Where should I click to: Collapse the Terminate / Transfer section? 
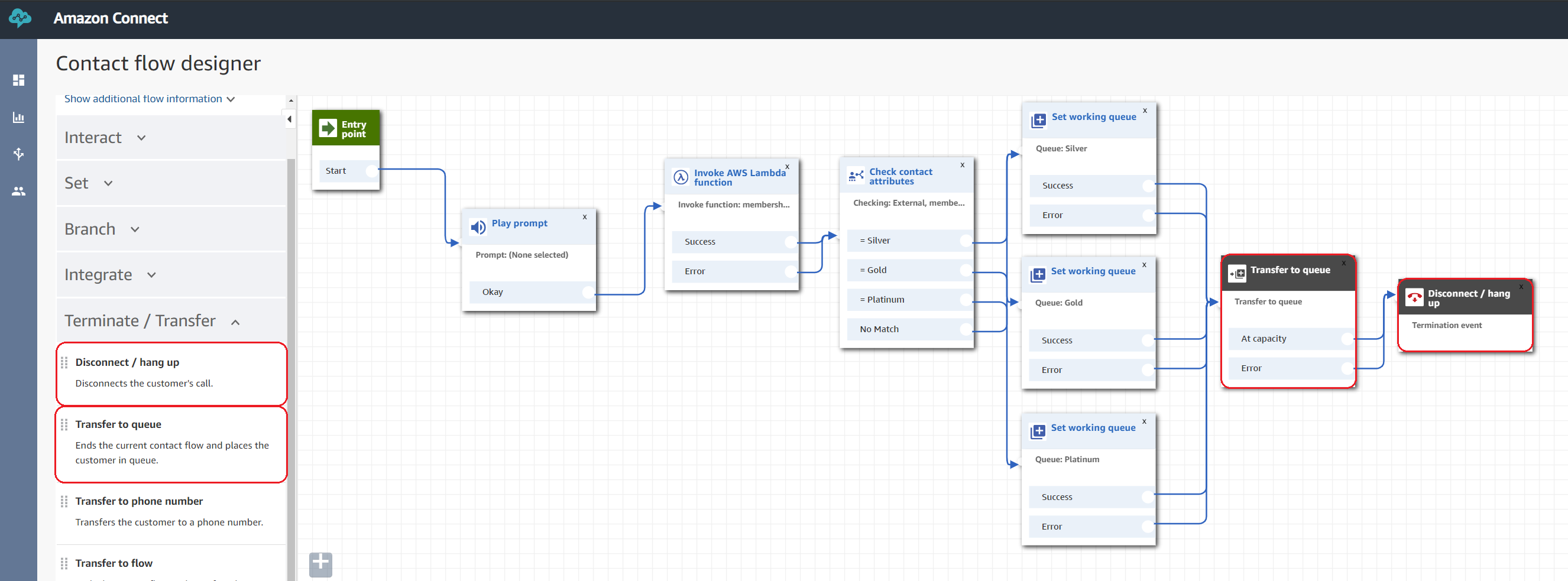click(x=171, y=320)
